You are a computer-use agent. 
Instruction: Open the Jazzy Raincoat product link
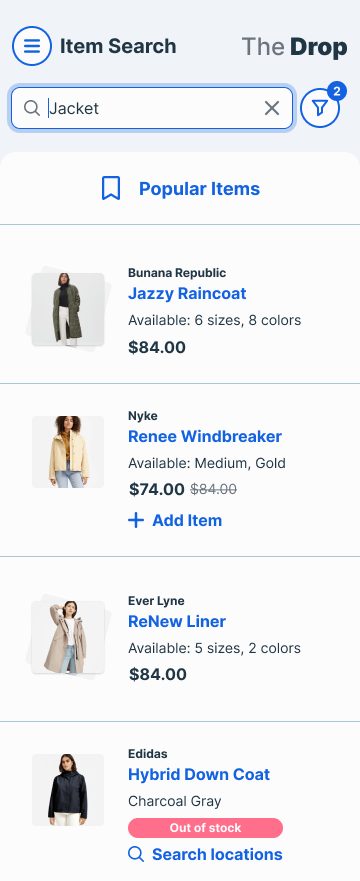pos(187,293)
